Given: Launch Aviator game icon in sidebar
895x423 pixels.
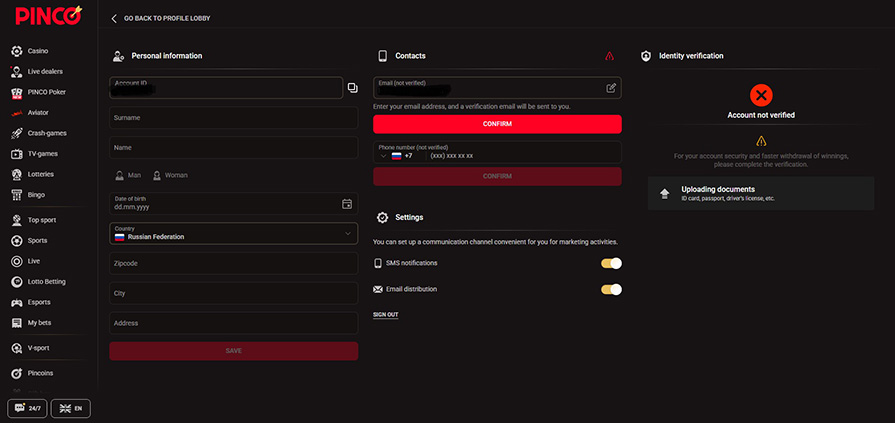Looking at the screenshot, I should coord(17,113).
